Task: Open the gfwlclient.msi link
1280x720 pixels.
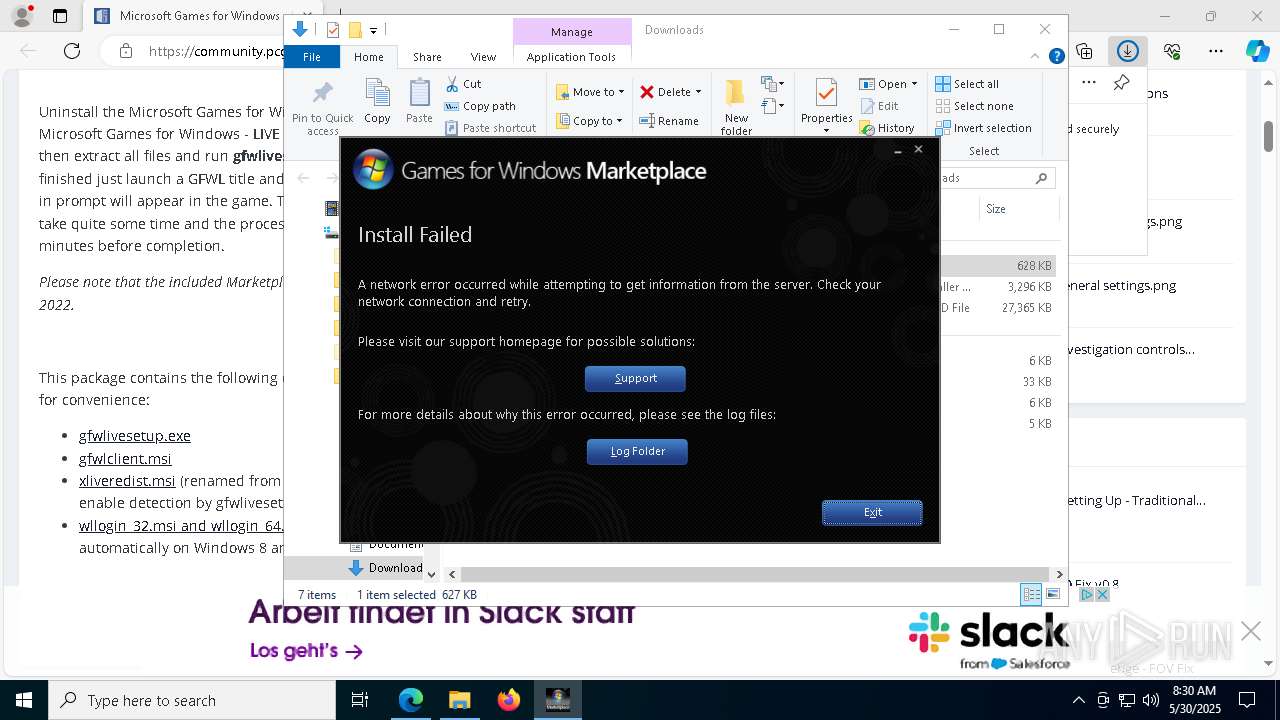Action: pyautogui.click(x=125, y=459)
